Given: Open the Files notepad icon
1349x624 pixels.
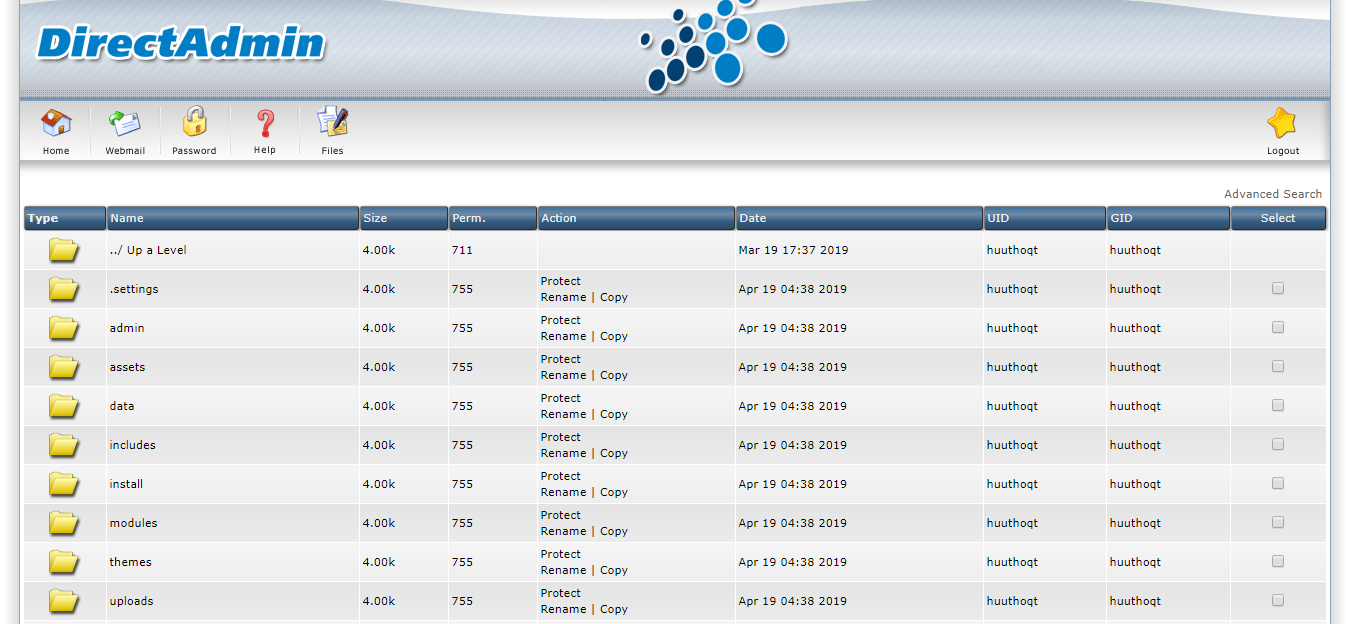Looking at the screenshot, I should pyautogui.click(x=332, y=123).
